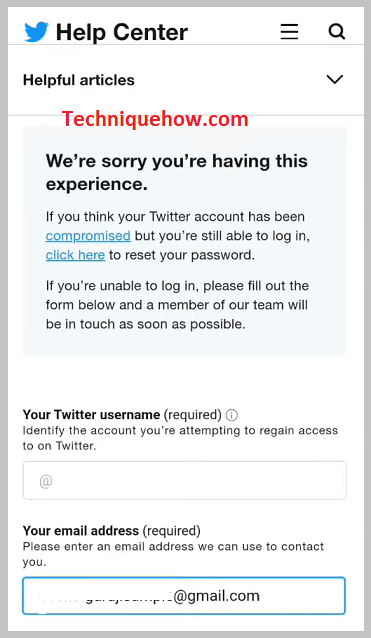Click "Please enter an email address" helper text

click(173, 554)
